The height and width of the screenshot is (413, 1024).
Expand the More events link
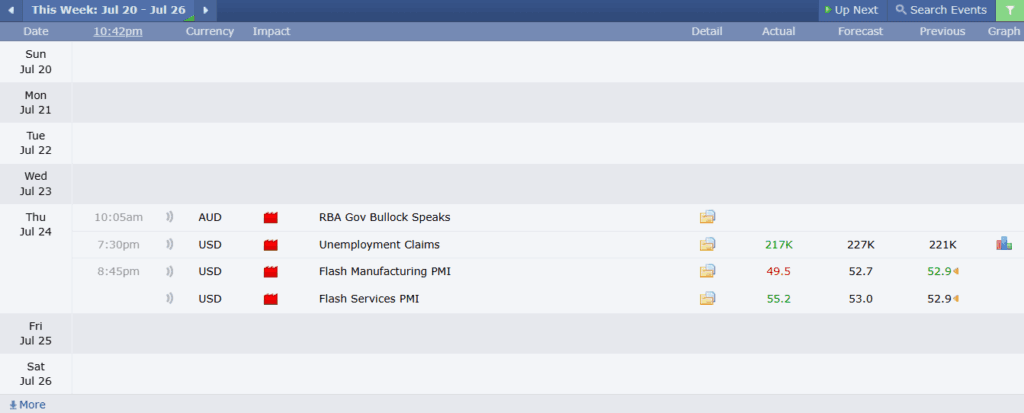click(x=27, y=405)
